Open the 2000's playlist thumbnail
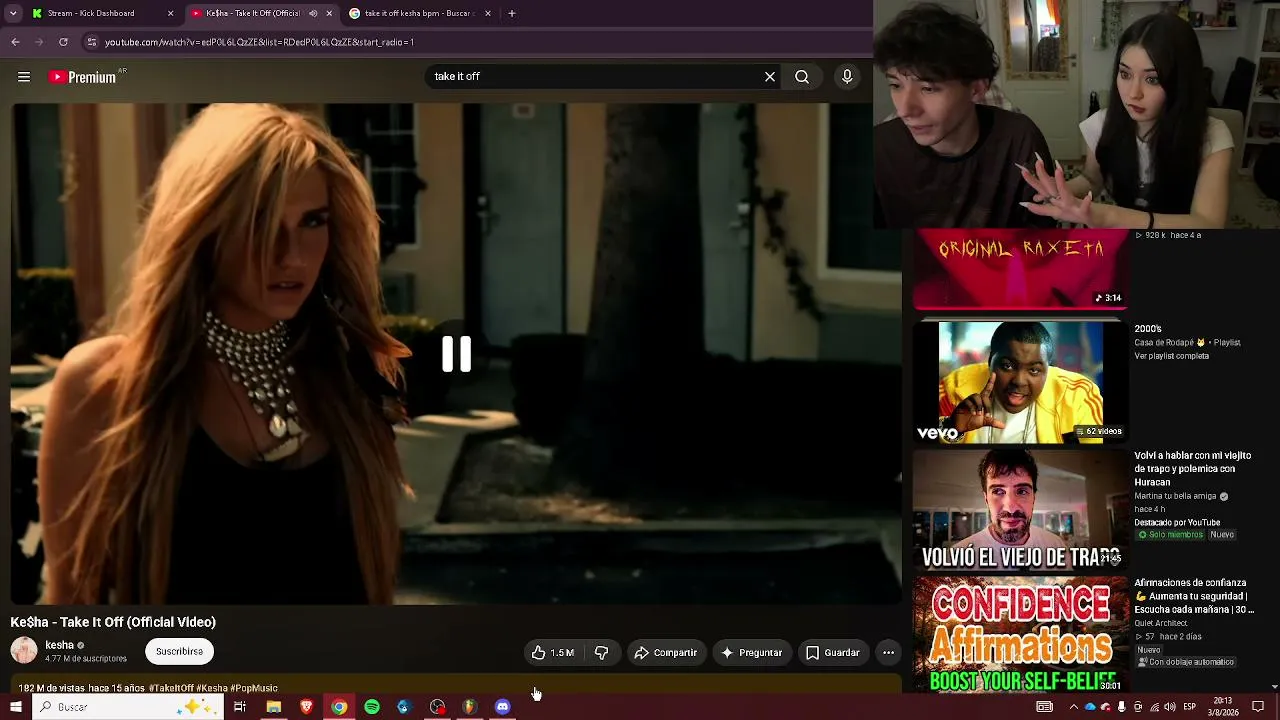Viewport: 1280px width, 720px height. [1021, 382]
